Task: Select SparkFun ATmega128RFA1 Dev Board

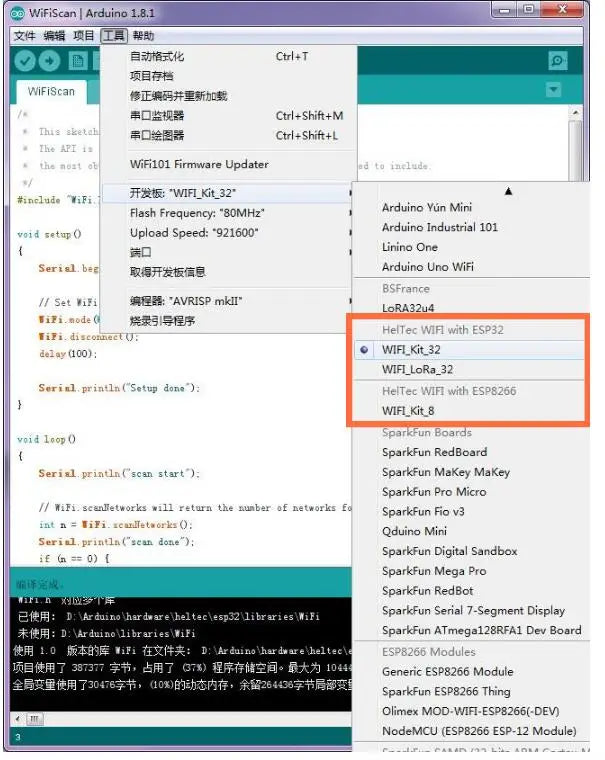Action: 471,631
